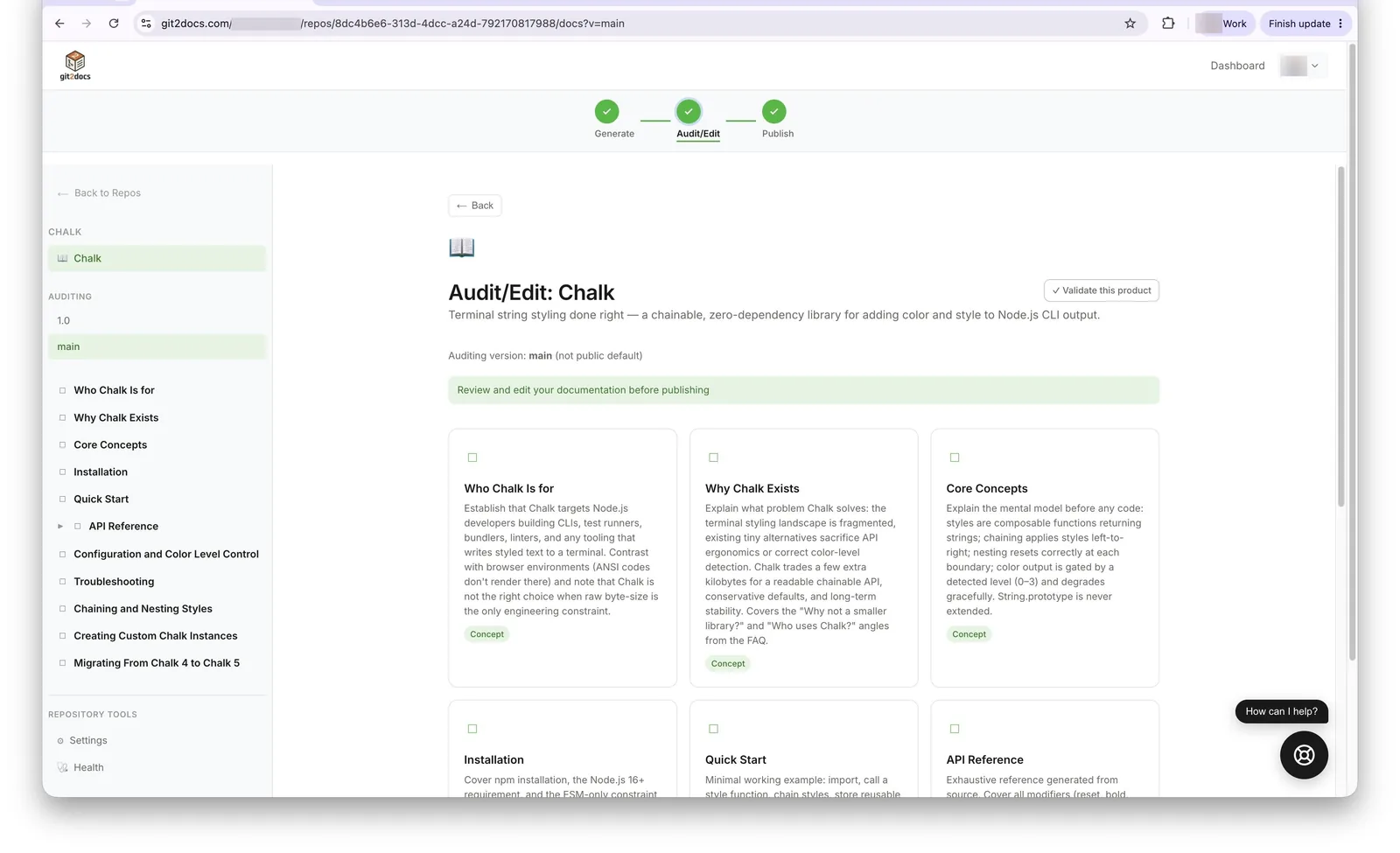The height and width of the screenshot is (853, 1400).
Task: Click Concept tag on Why Chalk Exists card
Action: point(728,664)
